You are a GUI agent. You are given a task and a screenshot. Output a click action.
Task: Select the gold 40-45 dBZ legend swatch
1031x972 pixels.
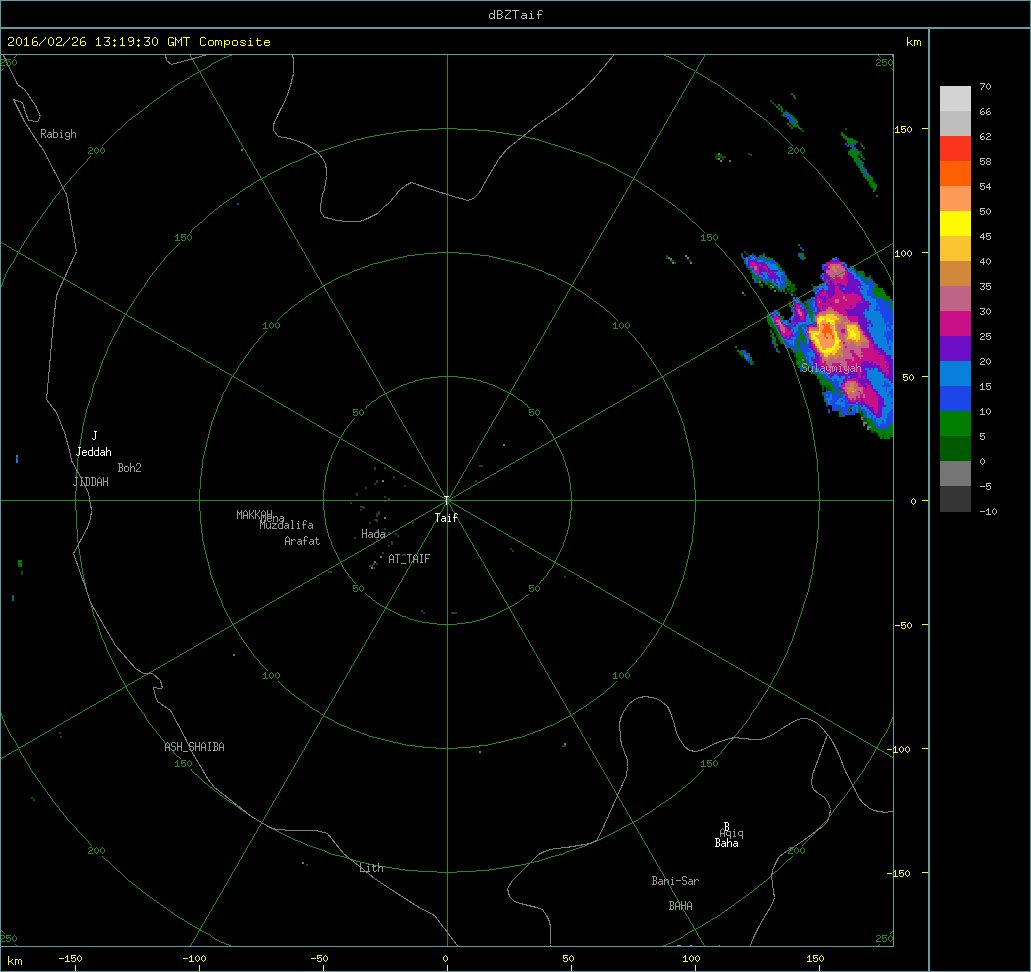(955, 249)
